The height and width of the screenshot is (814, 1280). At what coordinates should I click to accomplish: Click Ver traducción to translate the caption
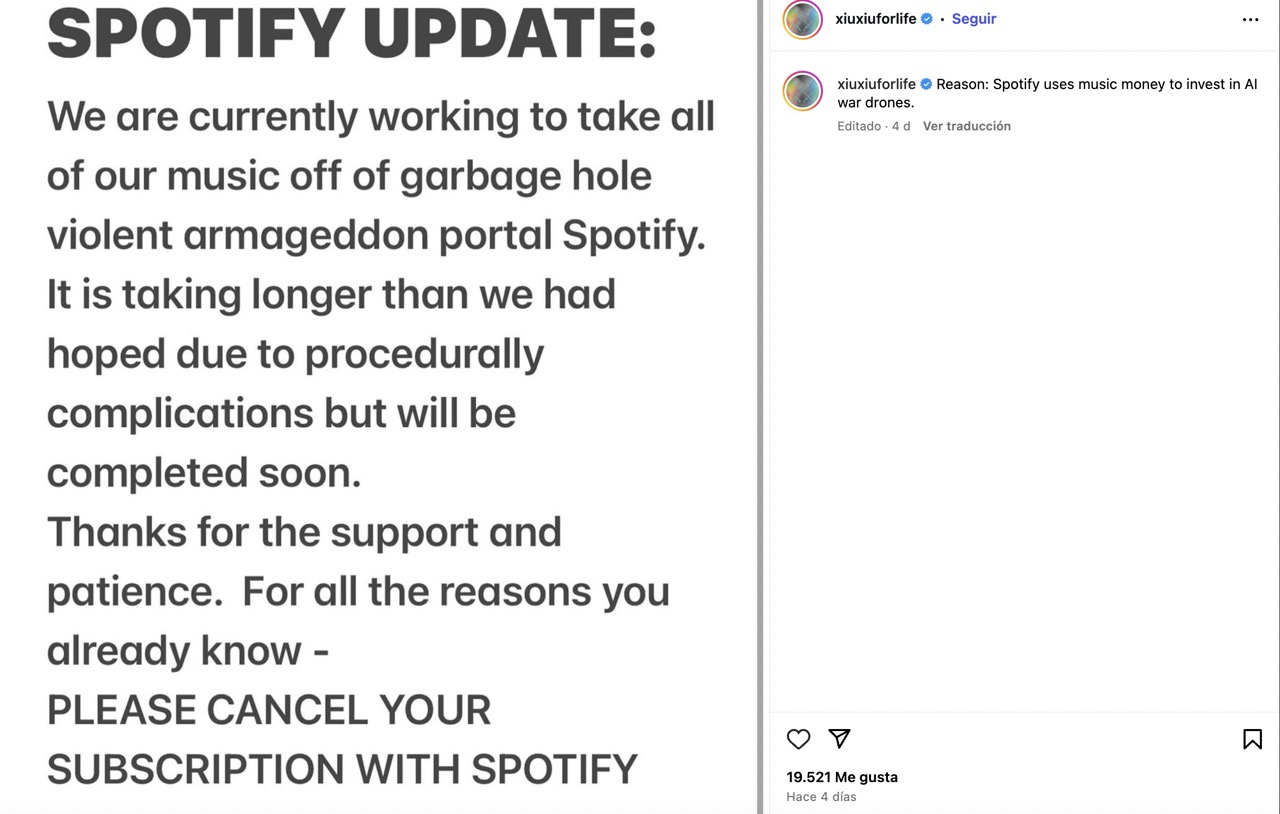[966, 126]
